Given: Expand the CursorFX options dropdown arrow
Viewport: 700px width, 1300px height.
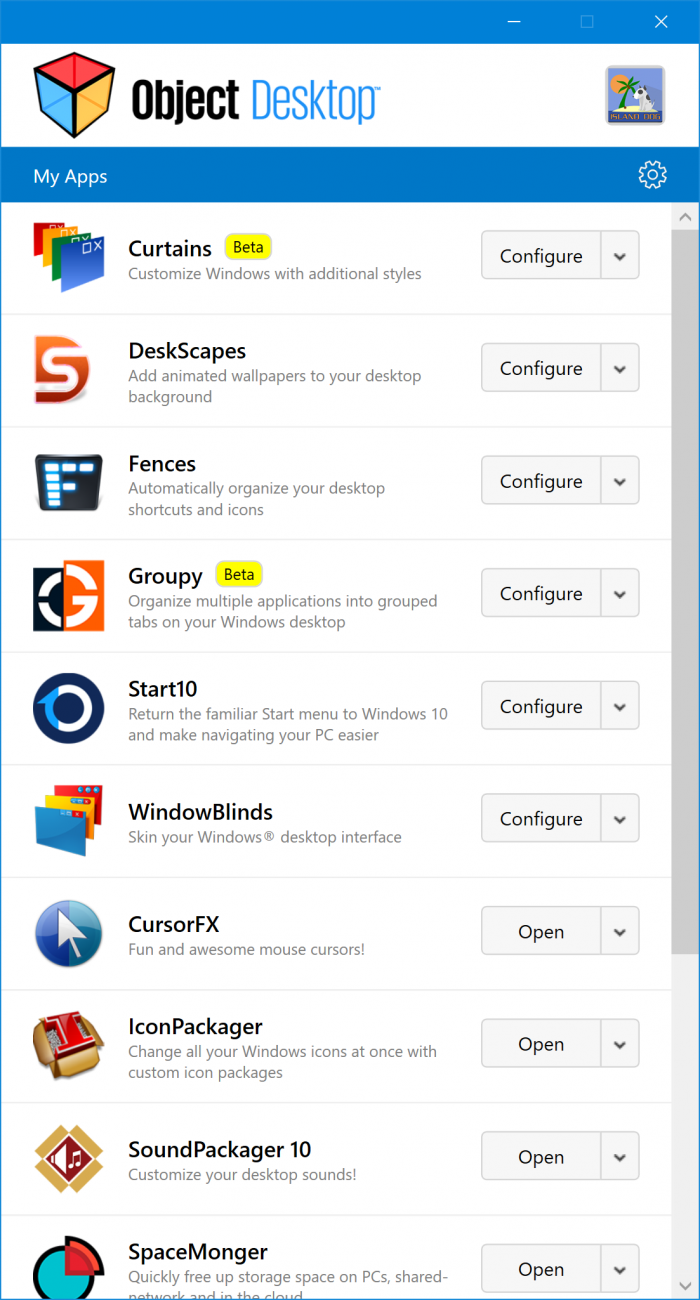Looking at the screenshot, I should pos(620,931).
